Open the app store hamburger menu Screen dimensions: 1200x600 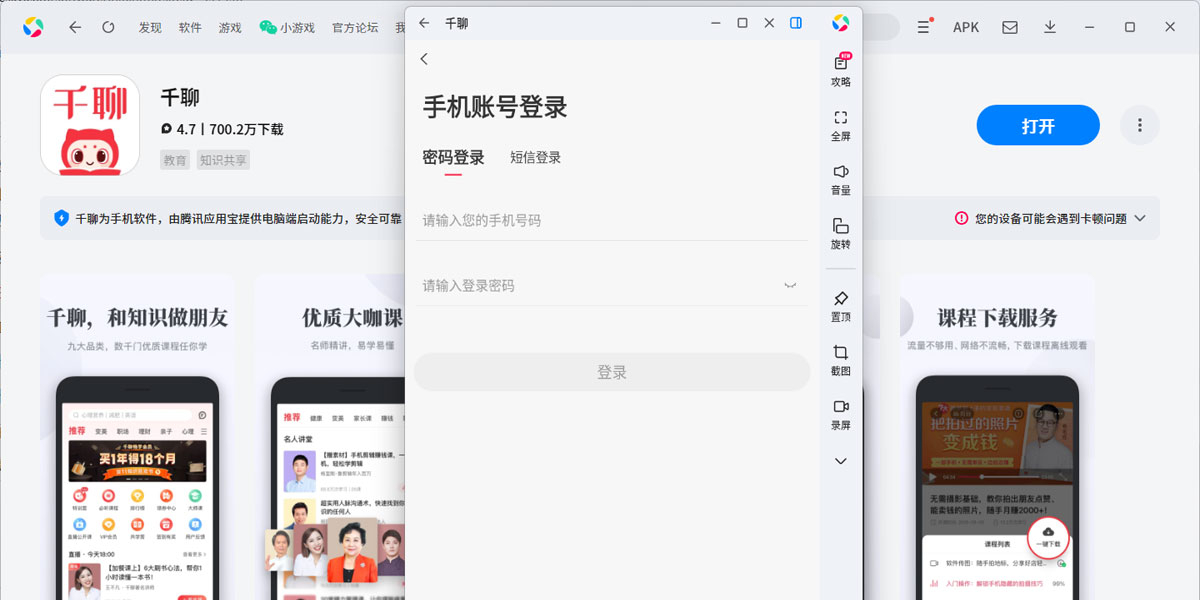(925, 27)
